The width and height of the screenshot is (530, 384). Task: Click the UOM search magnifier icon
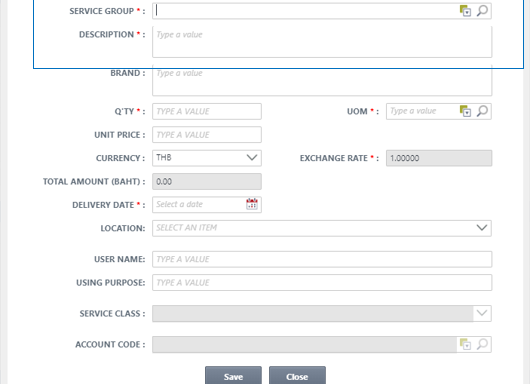482,111
